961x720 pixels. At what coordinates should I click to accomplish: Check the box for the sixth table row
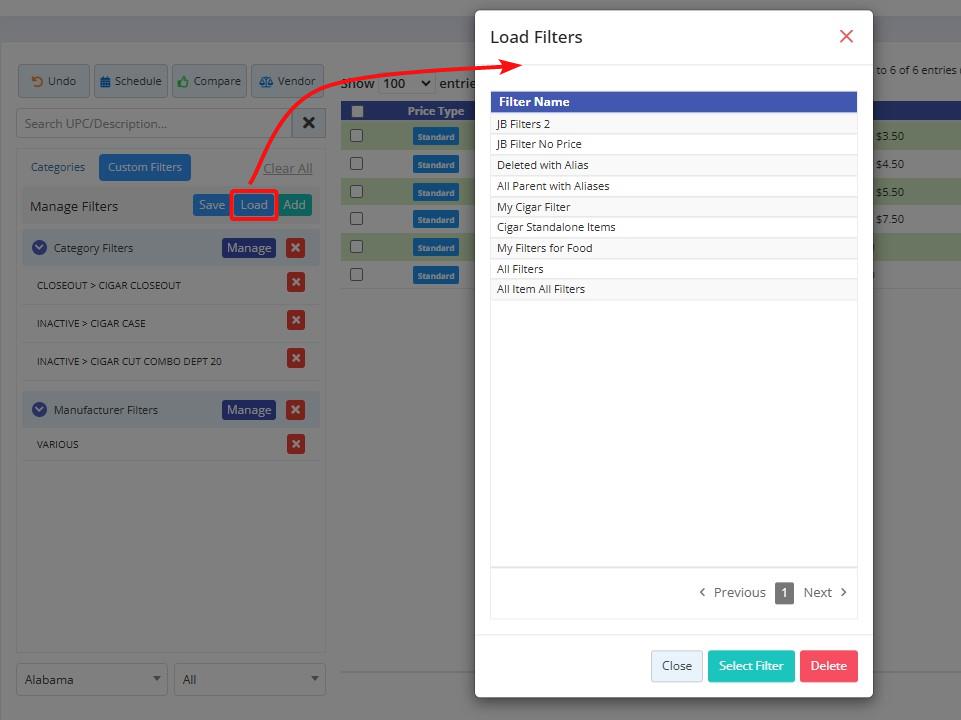coord(356,275)
